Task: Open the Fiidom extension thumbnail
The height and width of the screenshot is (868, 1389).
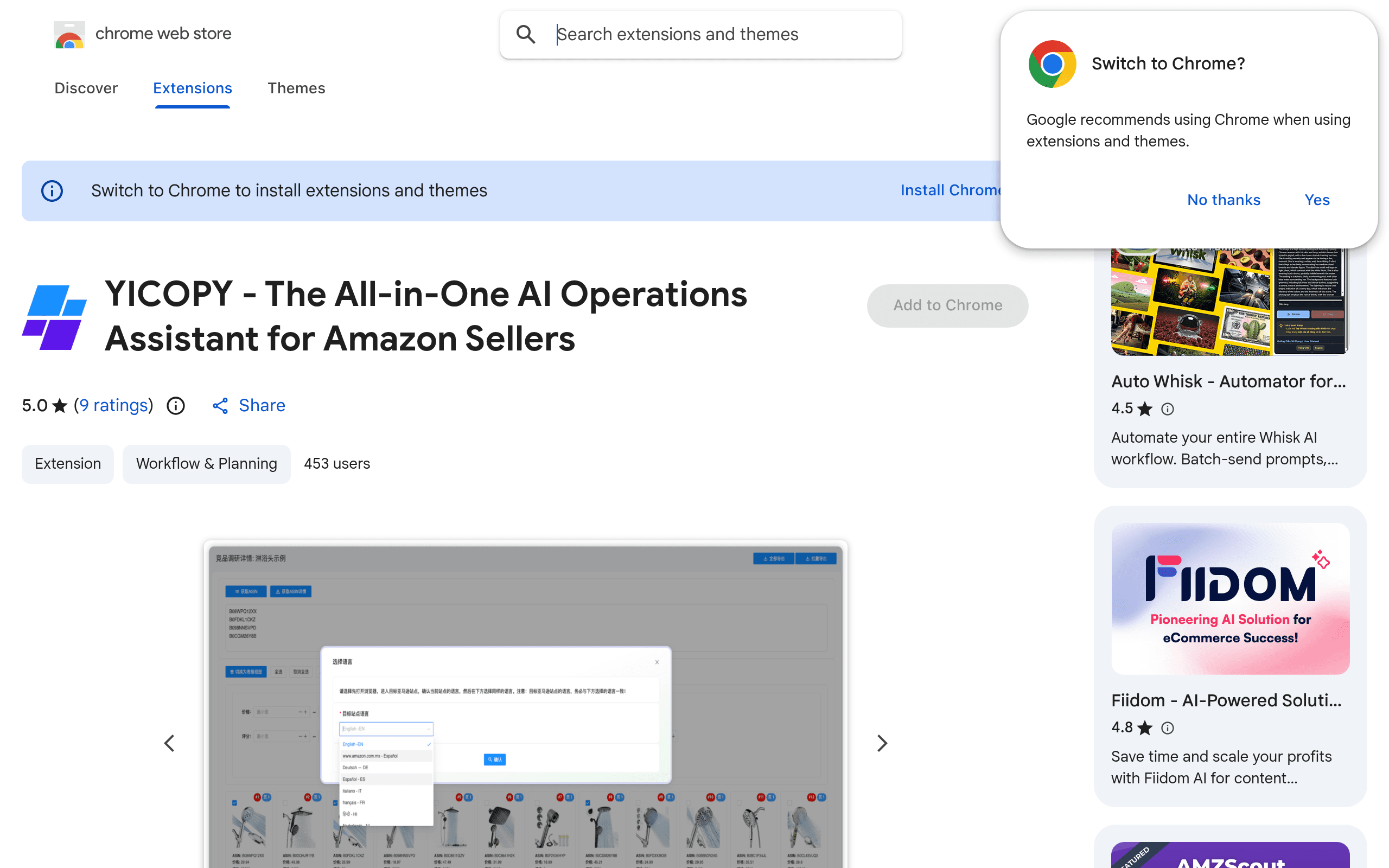Action: click(1230, 599)
